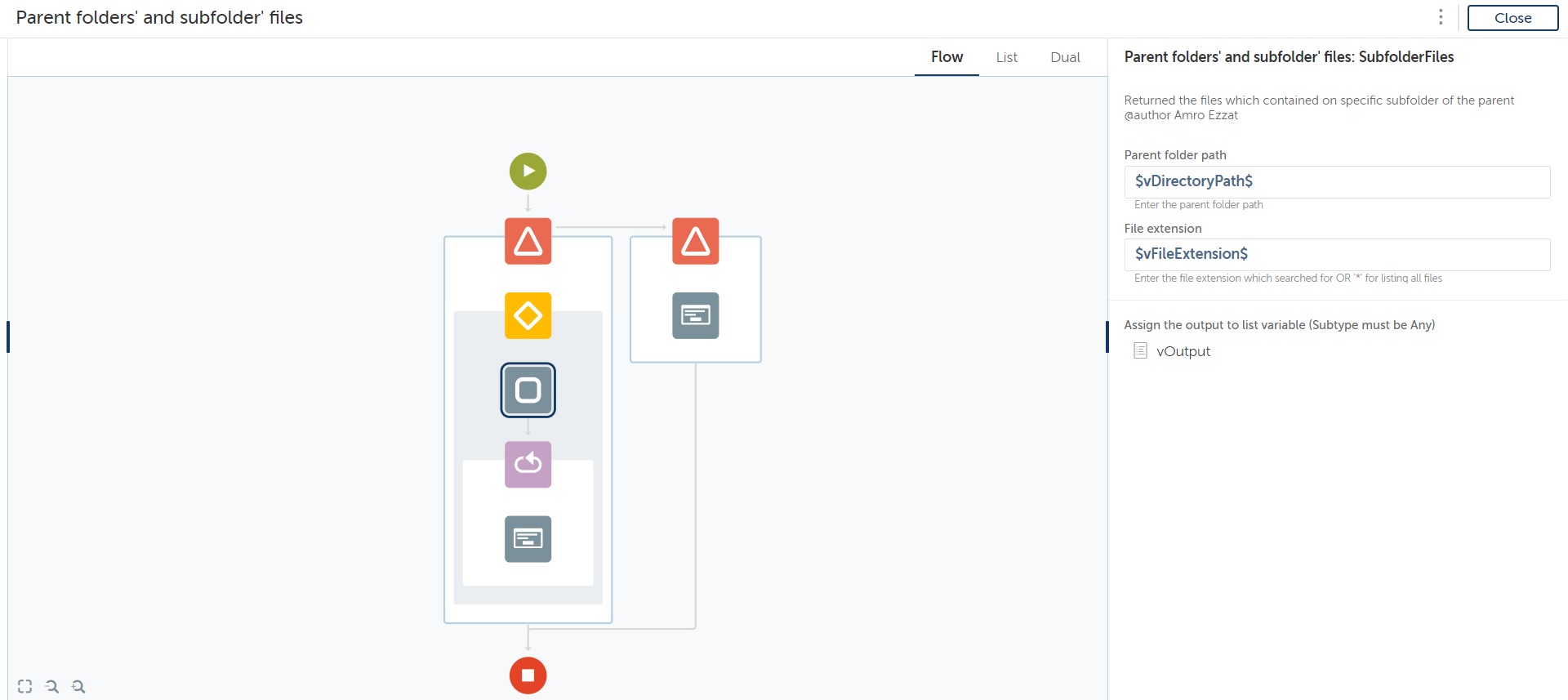Zoom out of the flow diagram
1568x700 pixels.
point(52,686)
